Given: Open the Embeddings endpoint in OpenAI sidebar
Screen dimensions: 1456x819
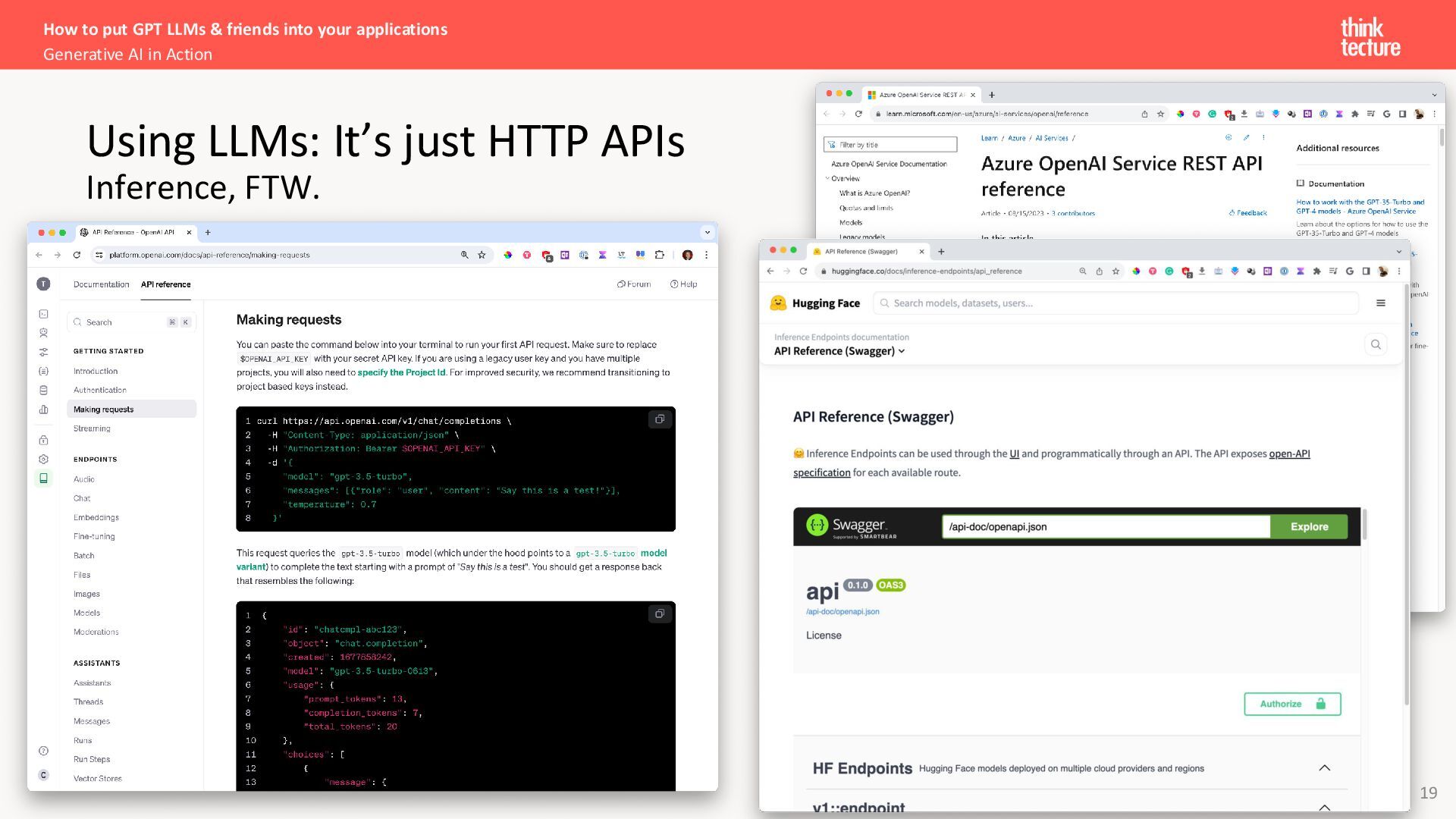Looking at the screenshot, I should click(96, 517).
